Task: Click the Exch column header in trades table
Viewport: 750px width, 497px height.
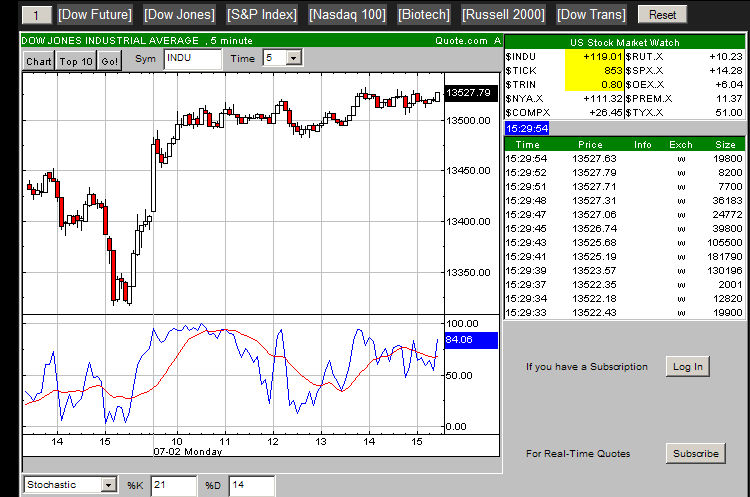Action: pyautogui.click(x=681, y=144)
